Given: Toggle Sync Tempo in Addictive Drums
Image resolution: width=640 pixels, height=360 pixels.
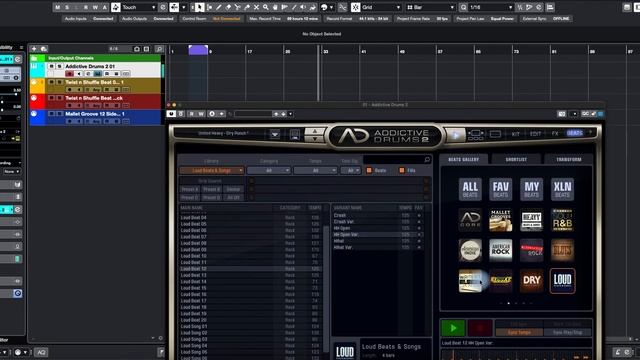Looking at the screenshot, I should point(519,332).
